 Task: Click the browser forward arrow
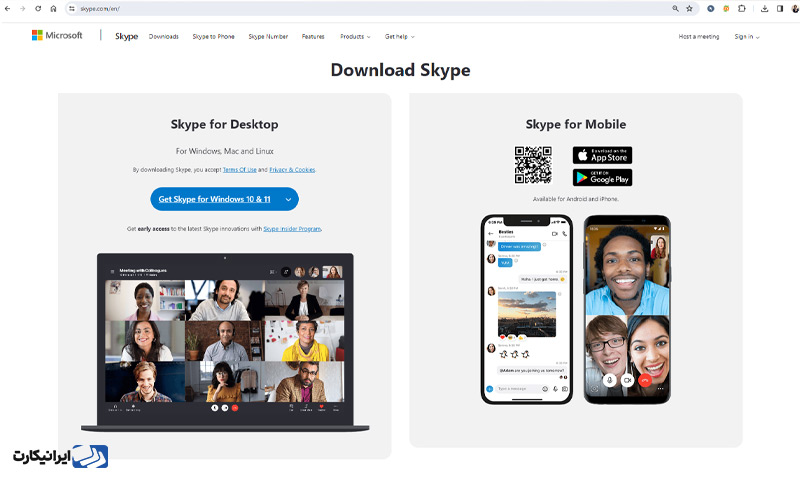22,9
